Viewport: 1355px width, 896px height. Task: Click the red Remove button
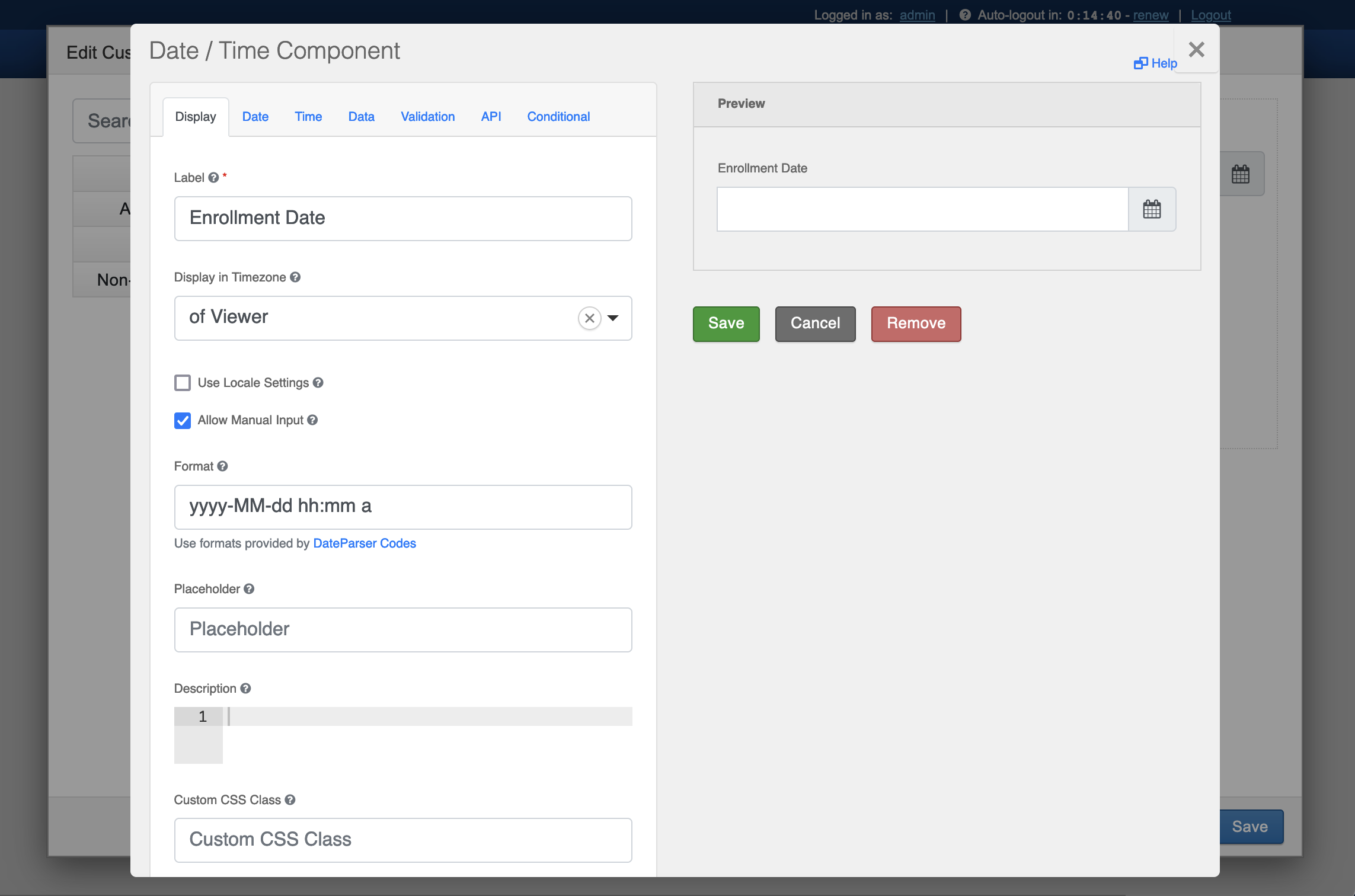coord(915,324)
